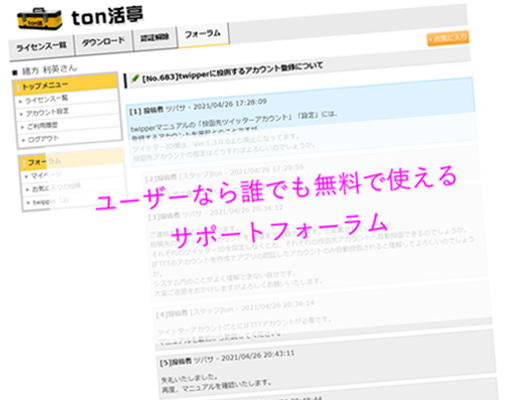Open the 認証解除 tab
This screenshot has height=400, width=515.
[155, 38]
